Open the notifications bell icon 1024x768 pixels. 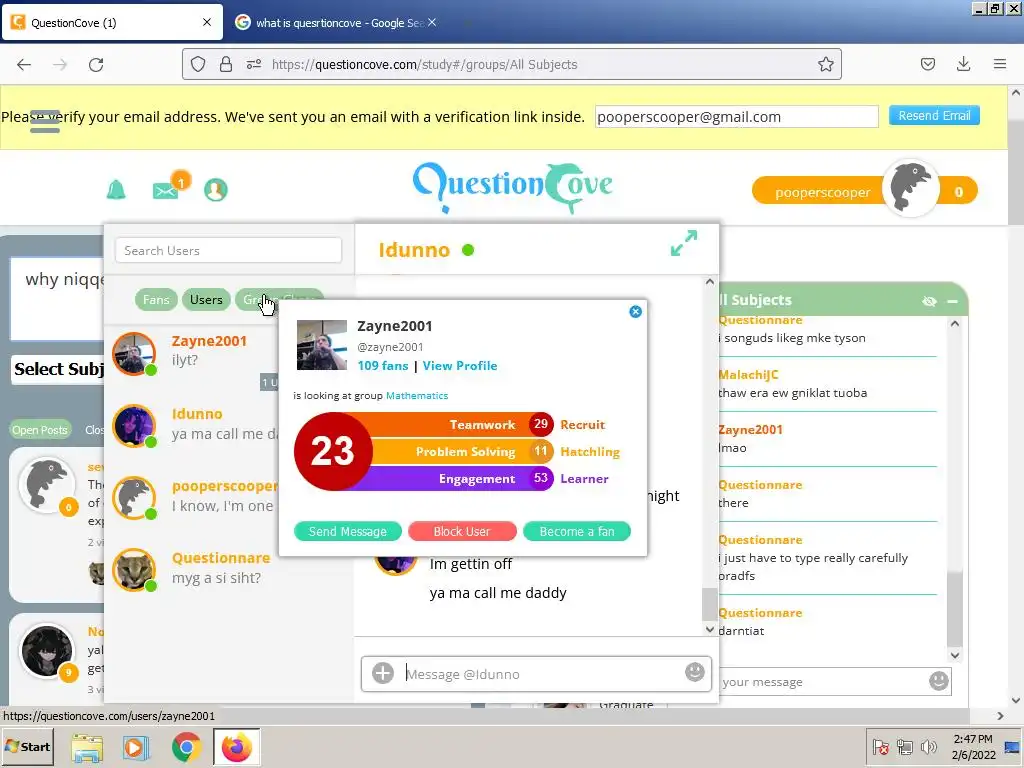tap(116, 189)
